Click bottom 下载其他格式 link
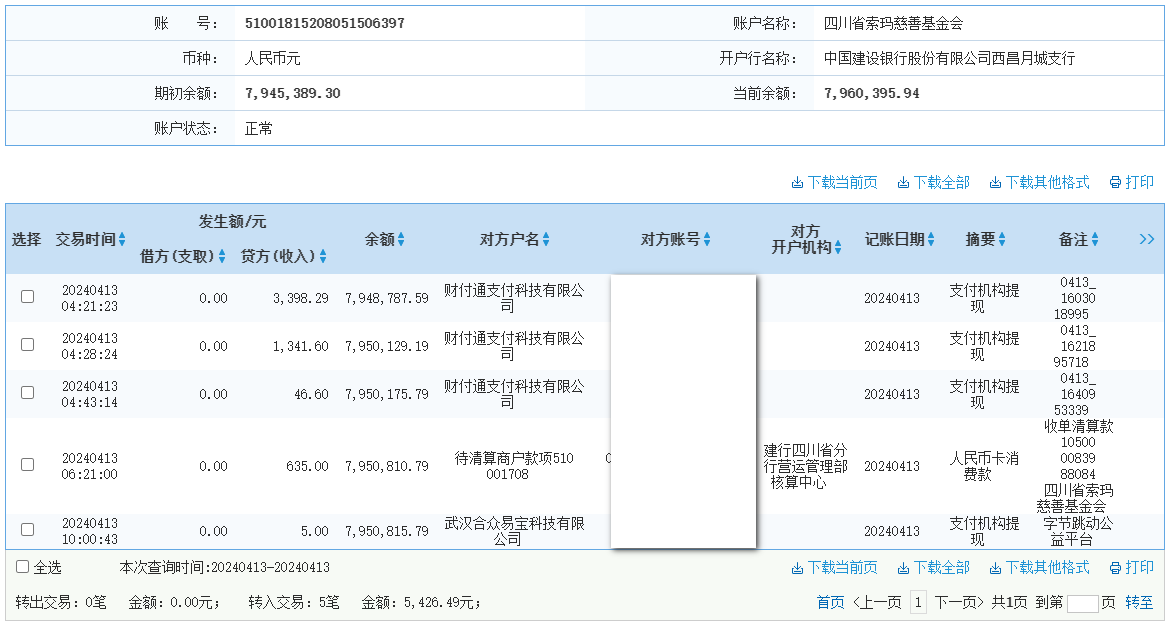 1039,568
